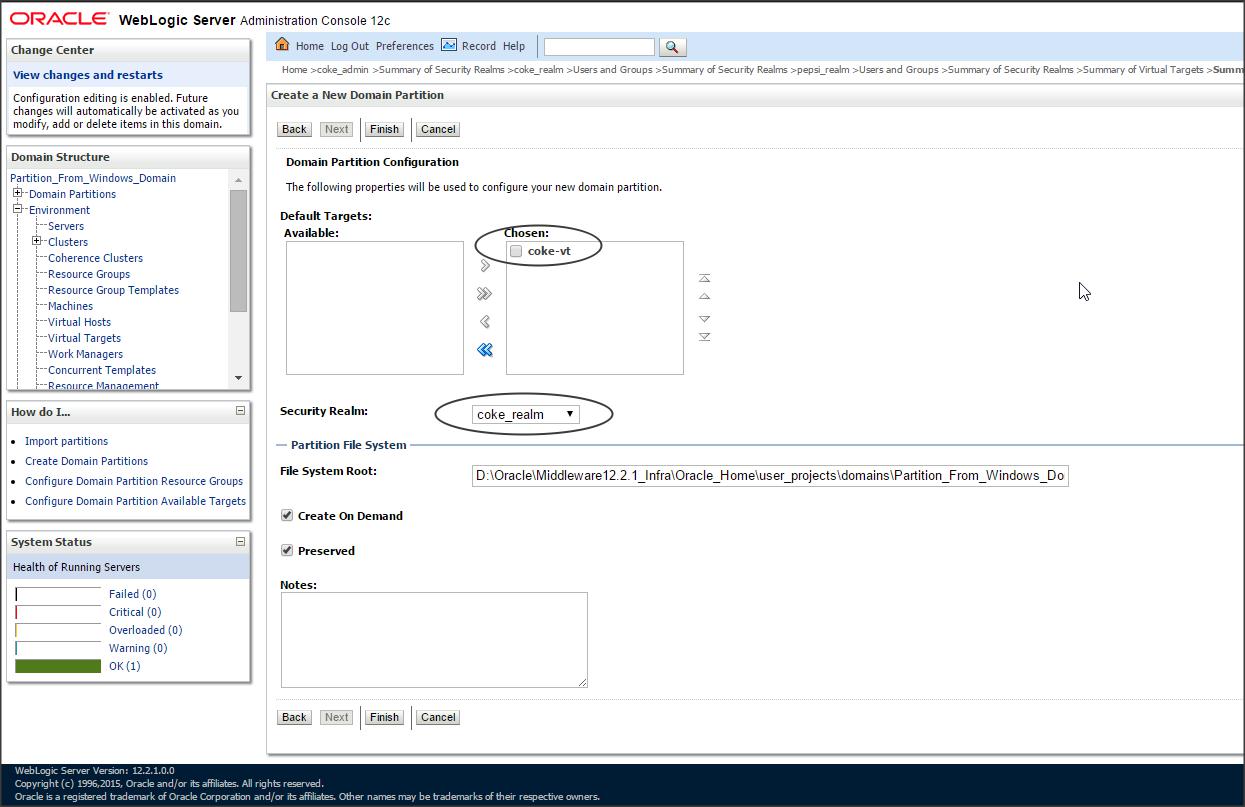The image size is (1245, 807).
Task: Click the bottom Finish button
Action: (x=384, y=717)
